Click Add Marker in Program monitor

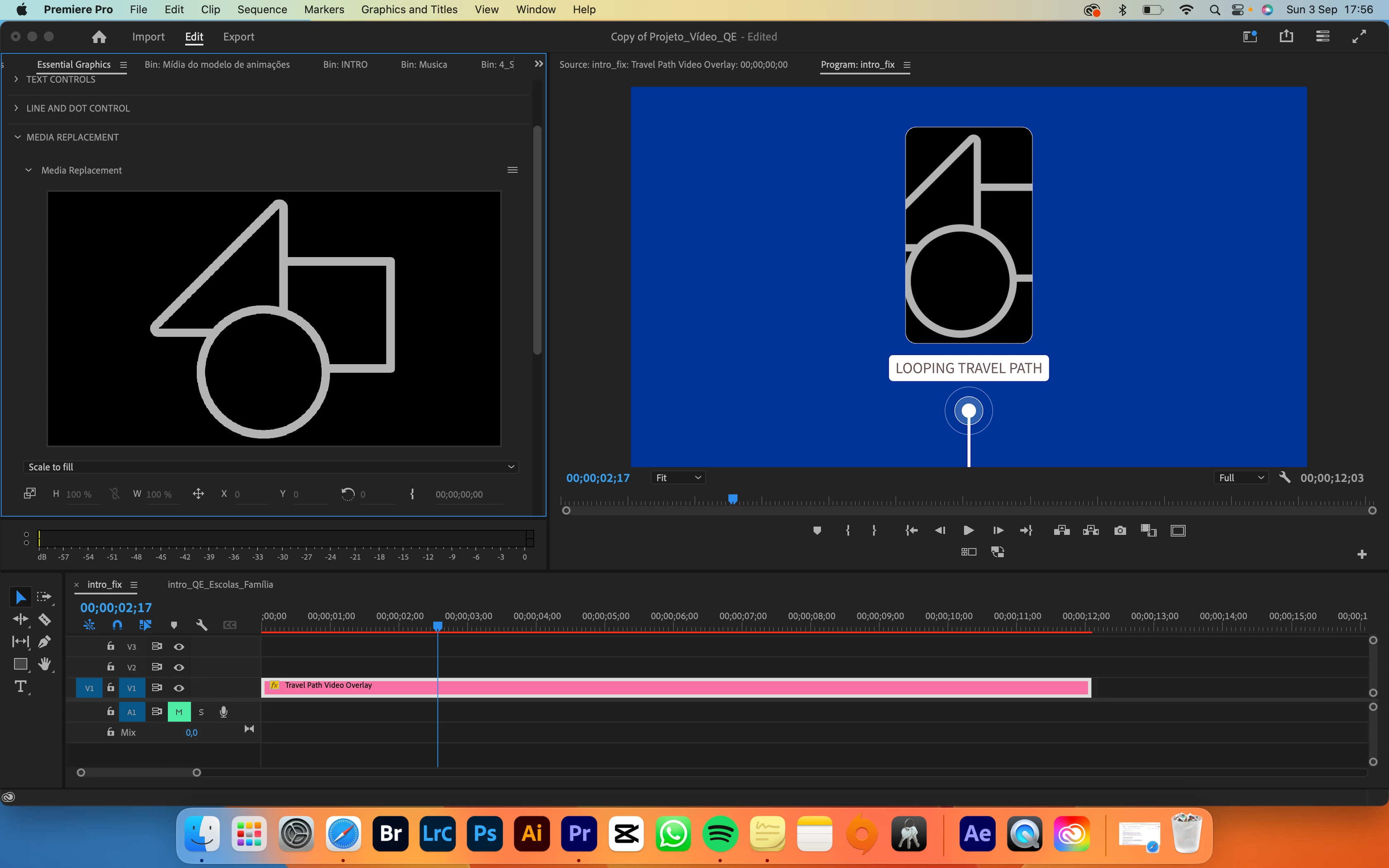(817, 530)
